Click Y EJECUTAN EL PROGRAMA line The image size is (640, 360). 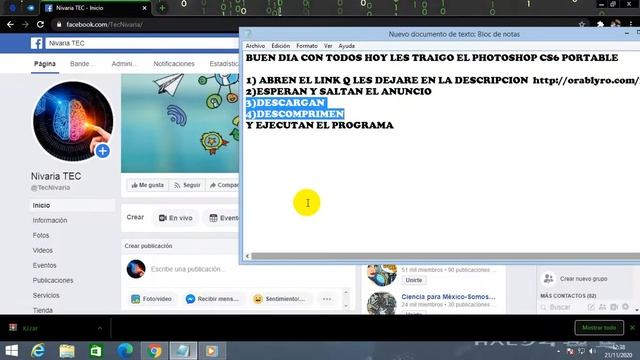[320, 125]
